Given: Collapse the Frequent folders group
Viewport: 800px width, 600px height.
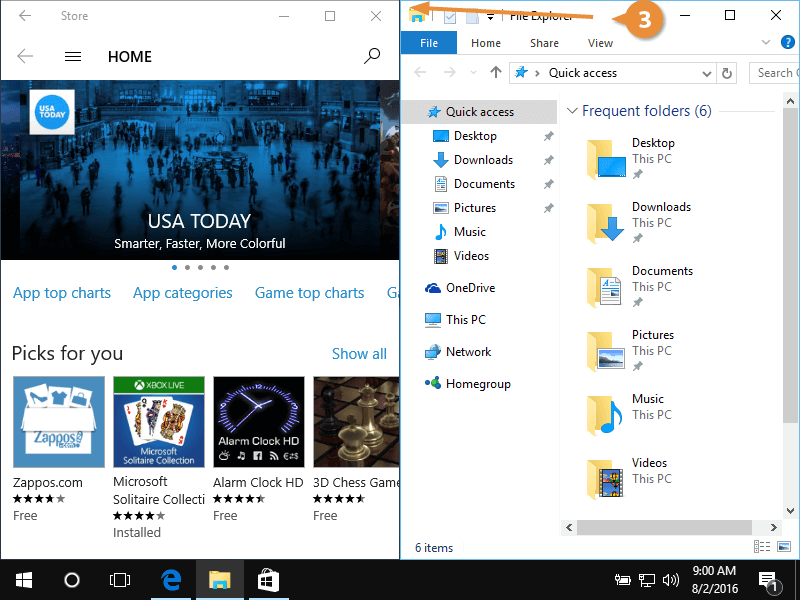Looking at the screenshot, I should coord(572,111).
